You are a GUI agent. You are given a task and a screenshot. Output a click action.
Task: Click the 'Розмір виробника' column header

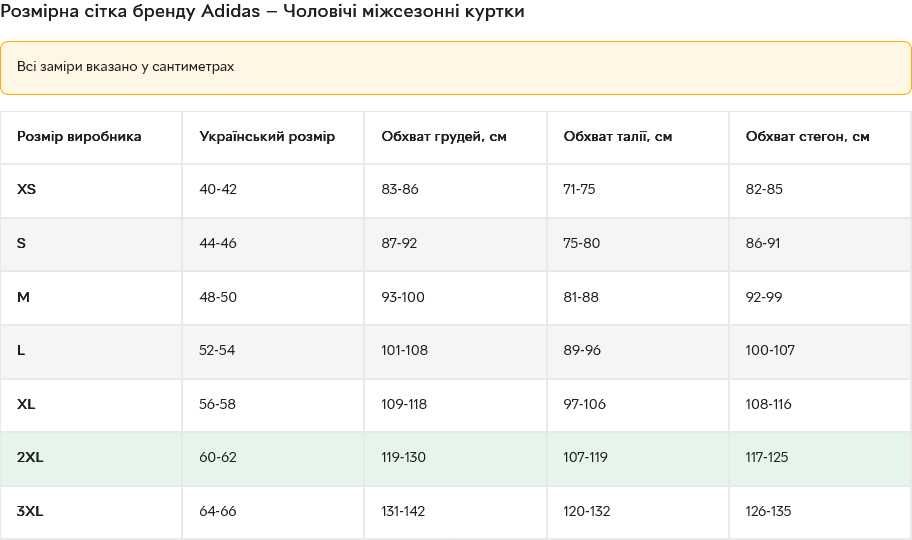pyautogui.click(x=79, y=136)
